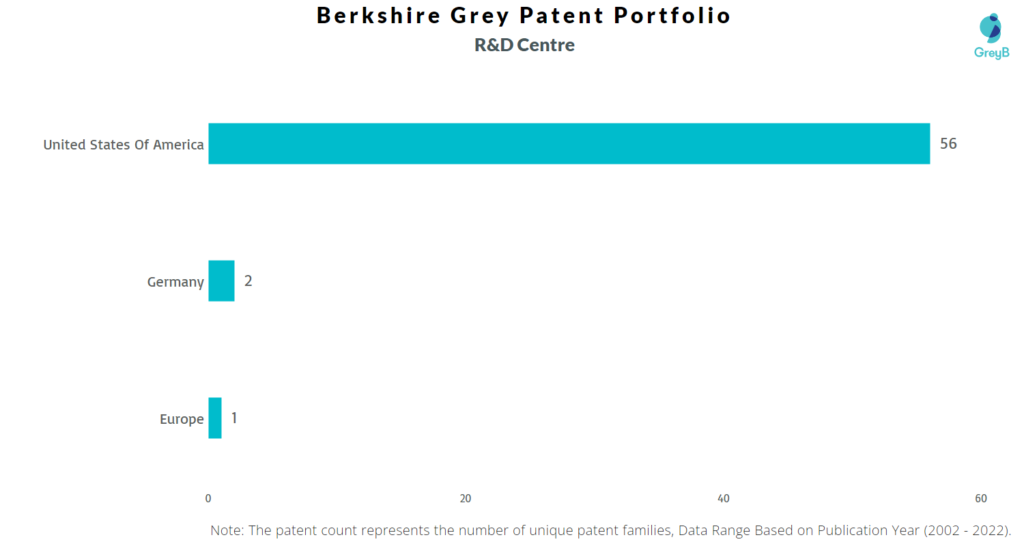Click the Europe bar
1024x546 pixels.
coord(215,418)
